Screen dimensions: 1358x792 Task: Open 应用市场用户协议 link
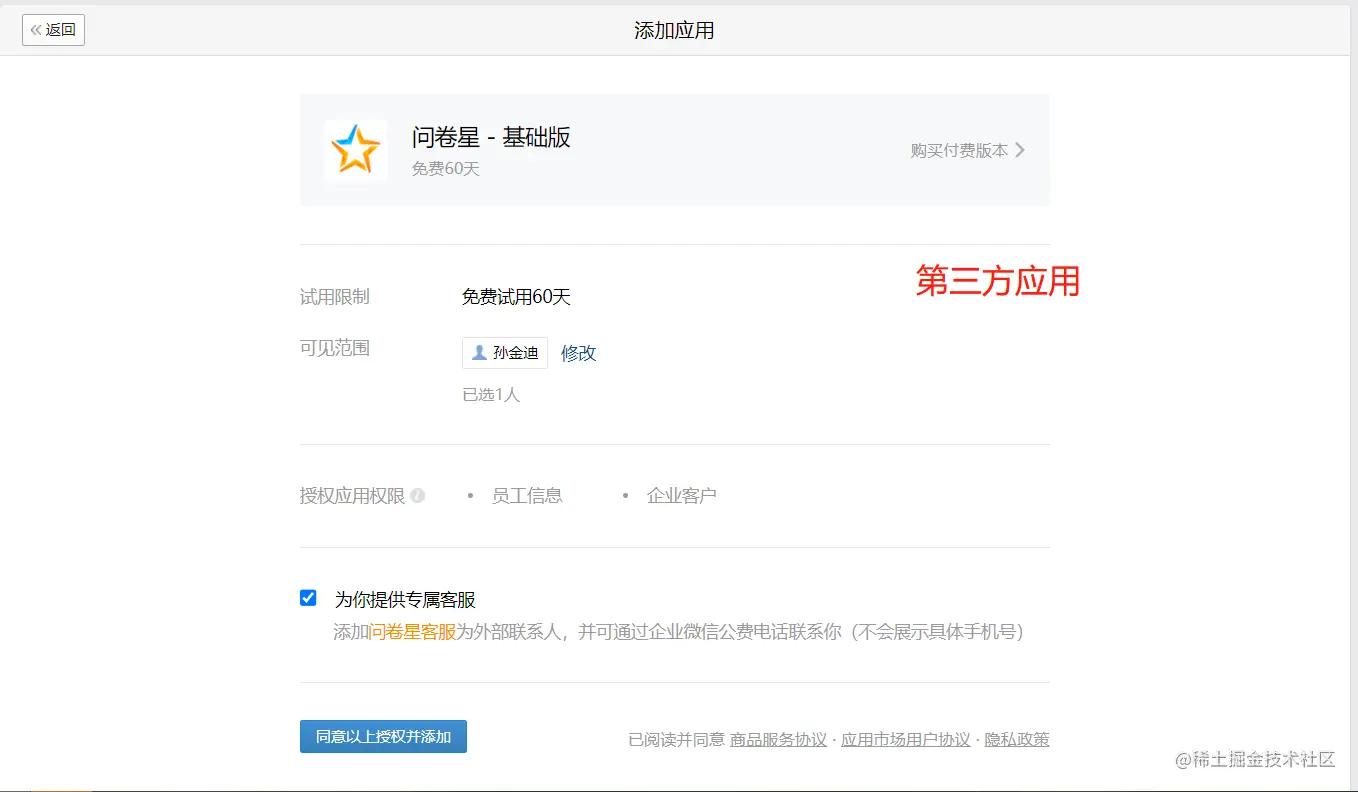pyautogui.click(x=906, y=740)
